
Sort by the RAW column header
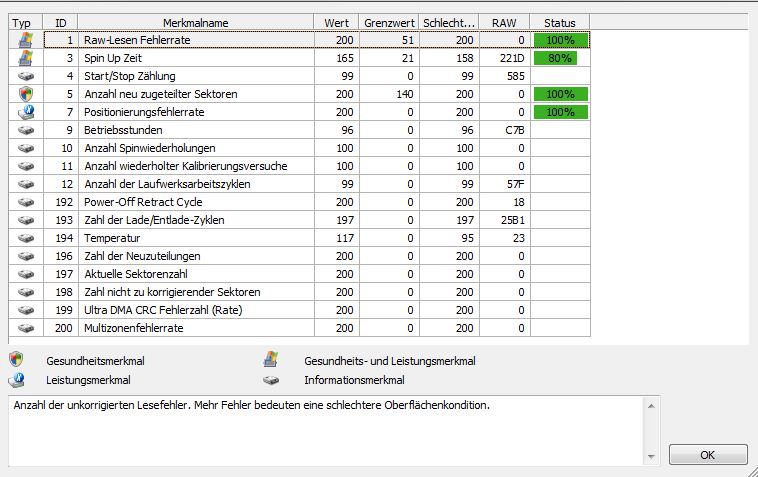point(504,23)
